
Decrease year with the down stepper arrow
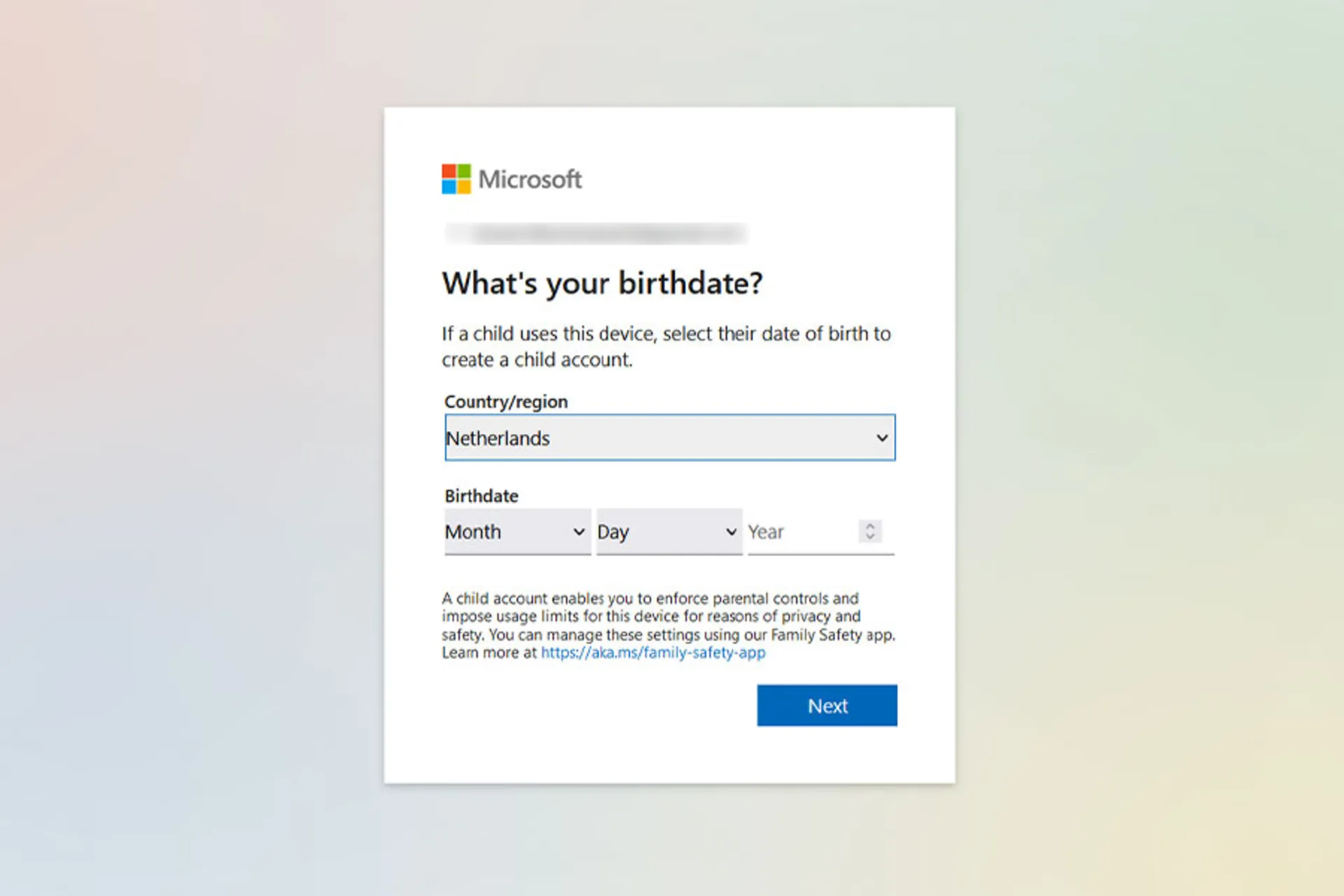[x=870, y=537]
